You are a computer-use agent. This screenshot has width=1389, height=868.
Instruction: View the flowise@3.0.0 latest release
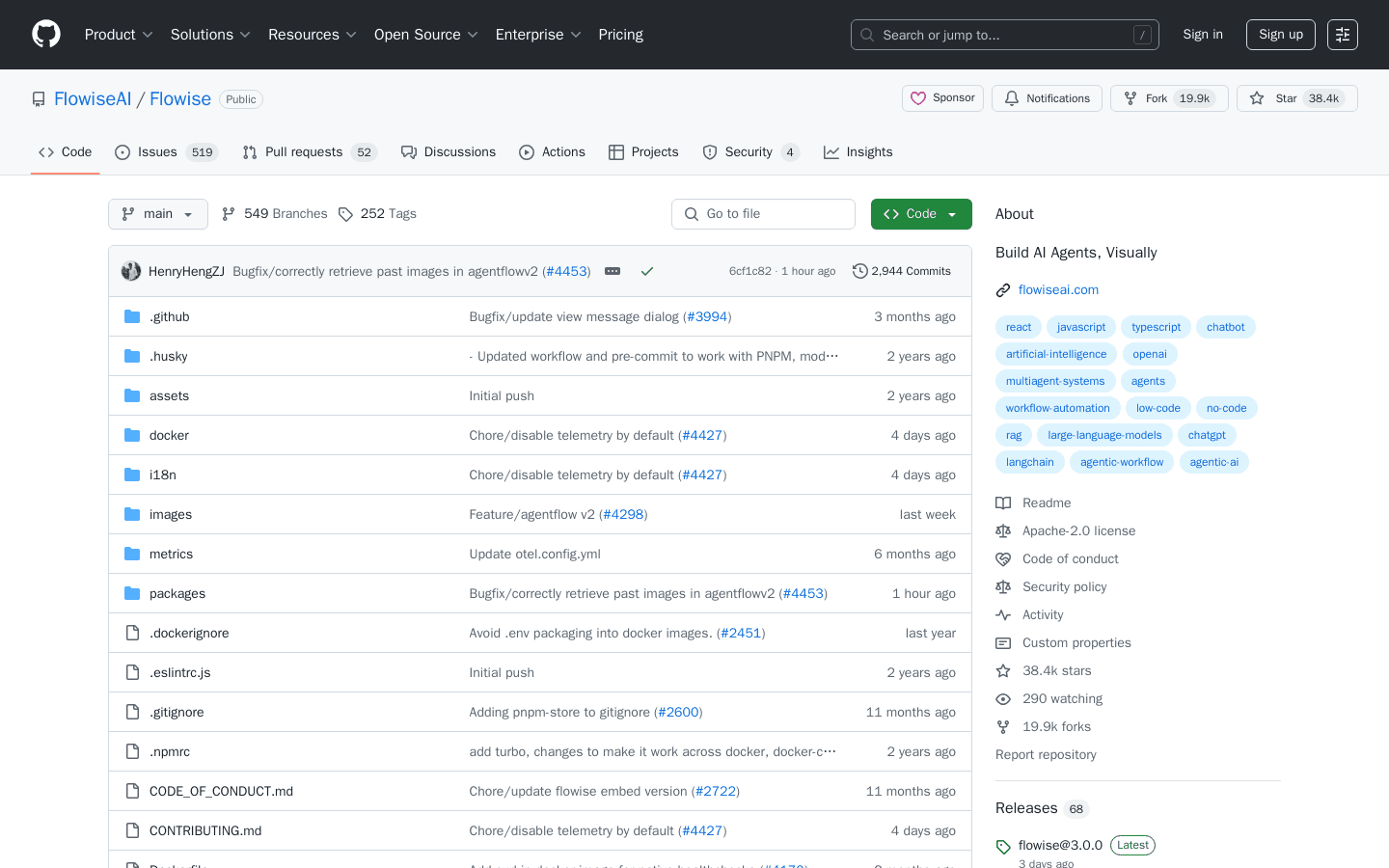click(x=1060, y=845)
